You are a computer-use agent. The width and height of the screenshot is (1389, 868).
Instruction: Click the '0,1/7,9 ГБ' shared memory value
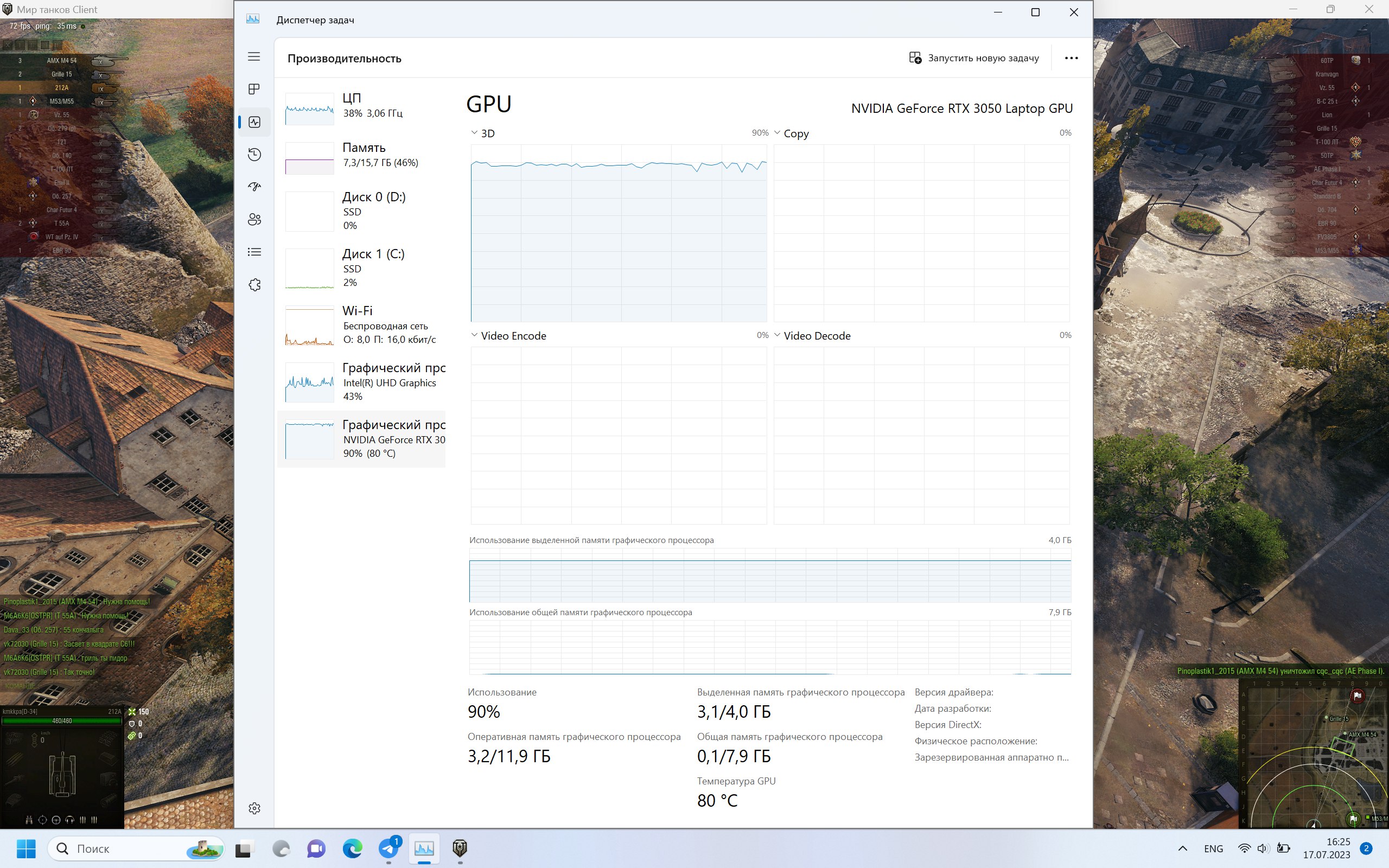(x=734, y=757)
